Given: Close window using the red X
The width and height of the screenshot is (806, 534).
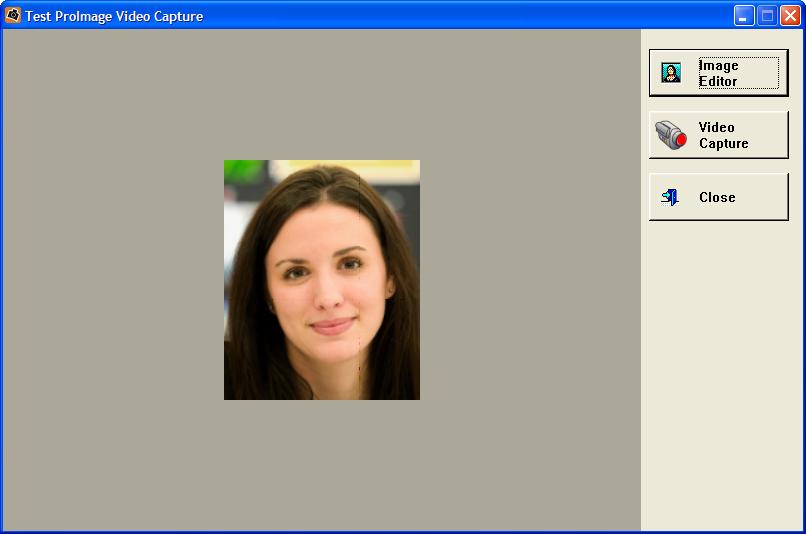Looking at the screenshot, I should 791,16.
